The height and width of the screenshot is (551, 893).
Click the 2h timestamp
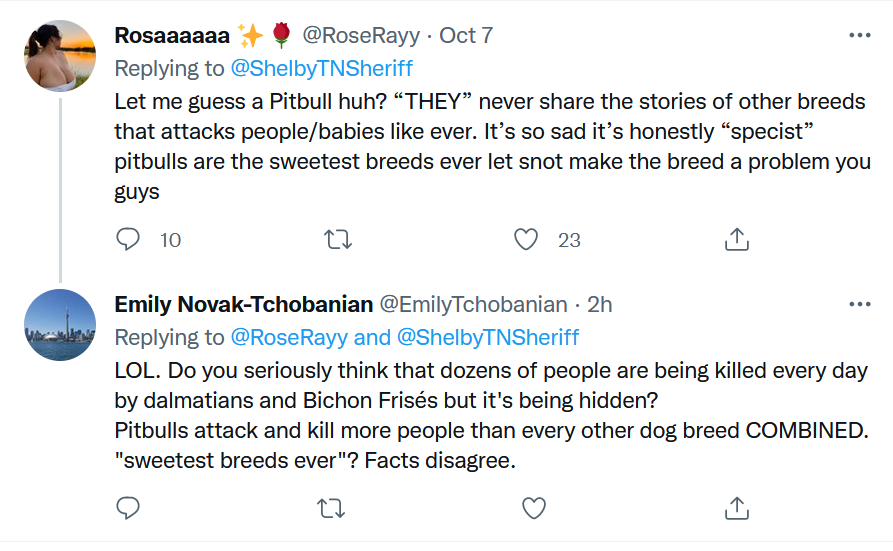[x=599, y=304]
